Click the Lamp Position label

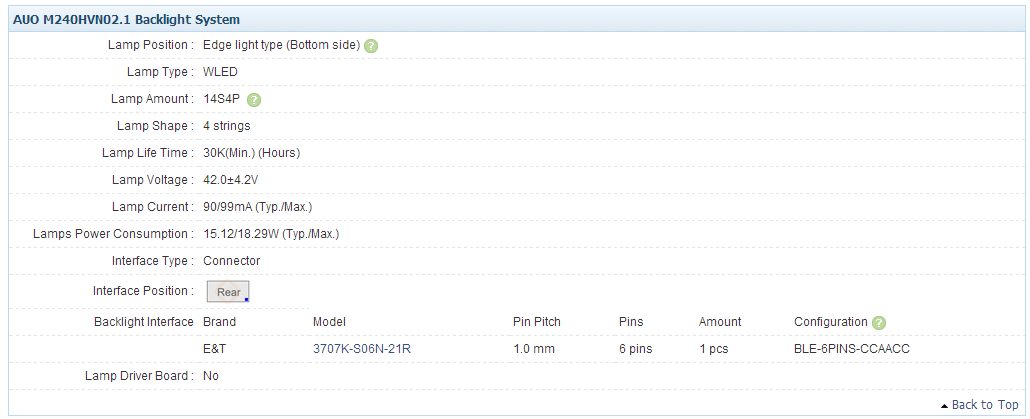150,45
